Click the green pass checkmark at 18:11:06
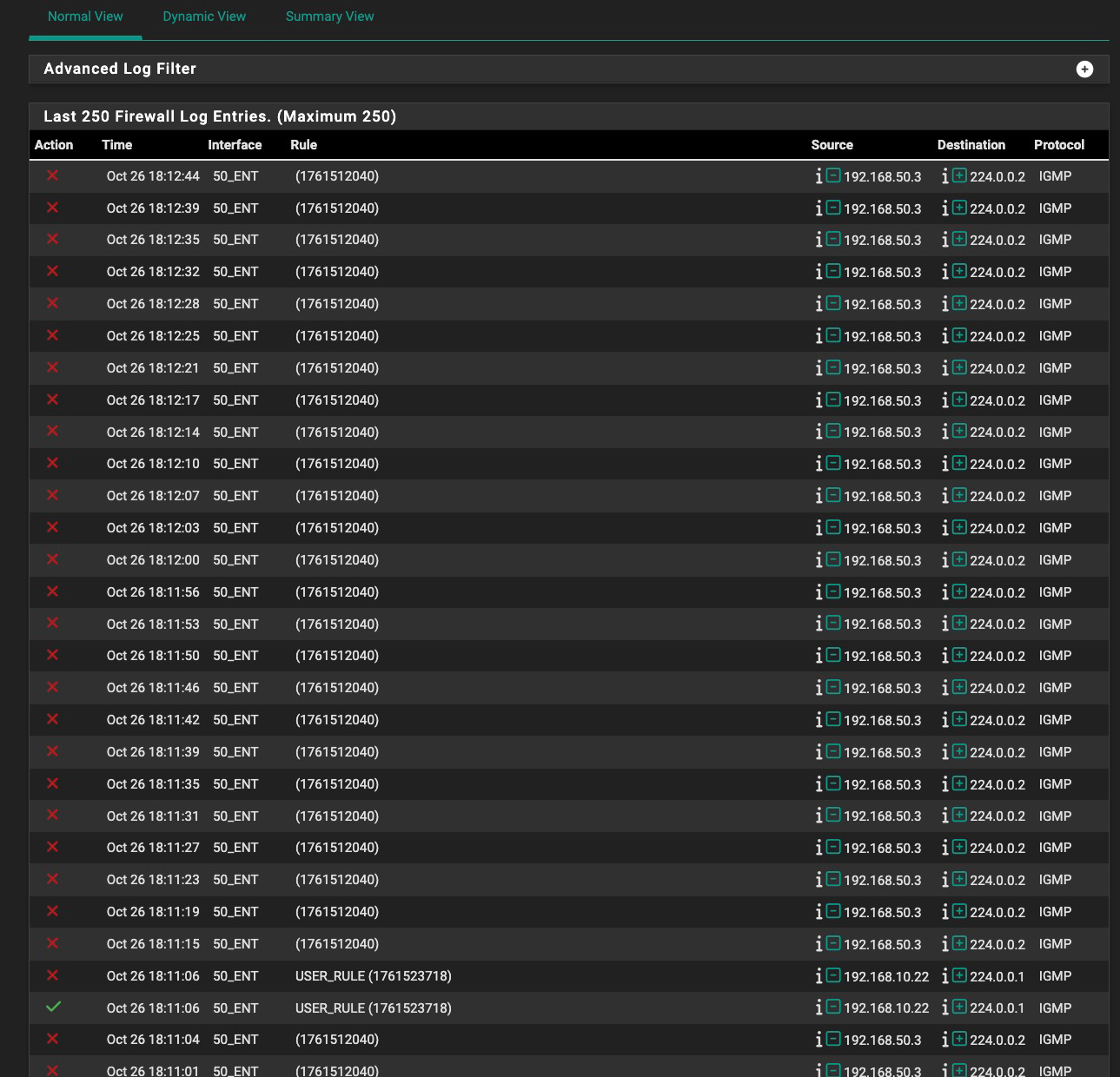The height and width of the screenshot is (1077, 1120). [53, 1007]
